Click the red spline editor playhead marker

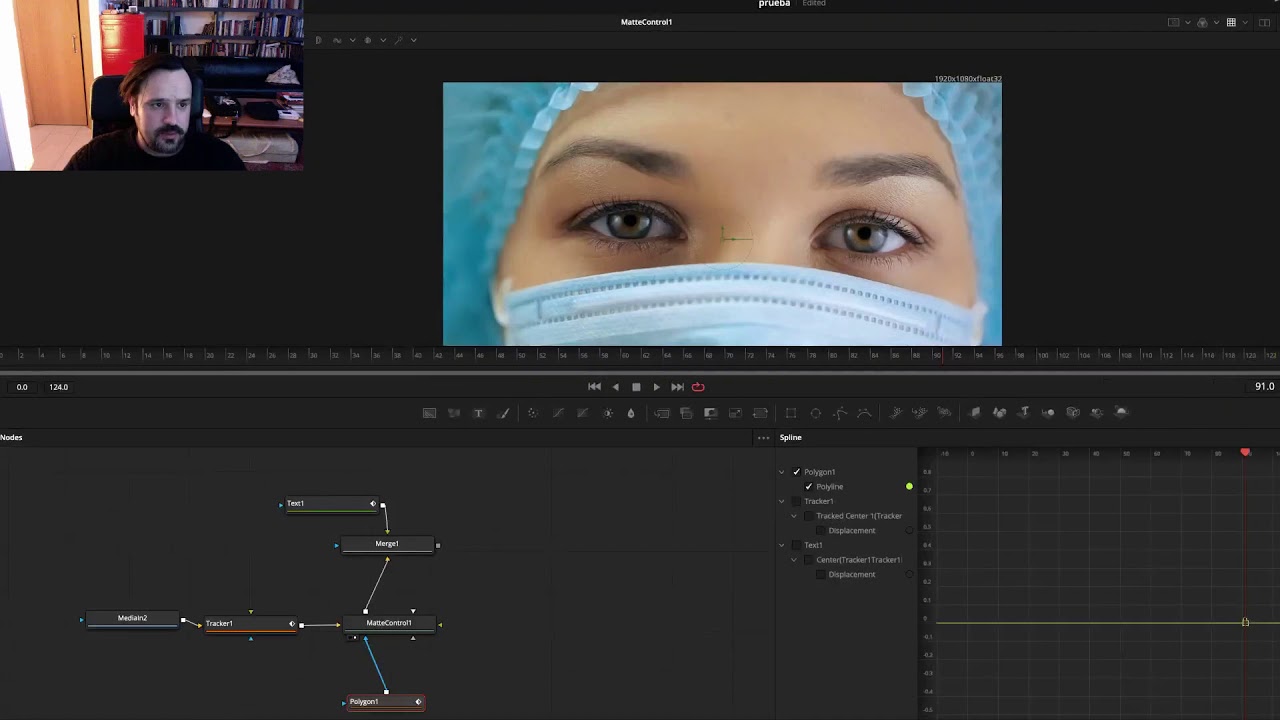1245,453
